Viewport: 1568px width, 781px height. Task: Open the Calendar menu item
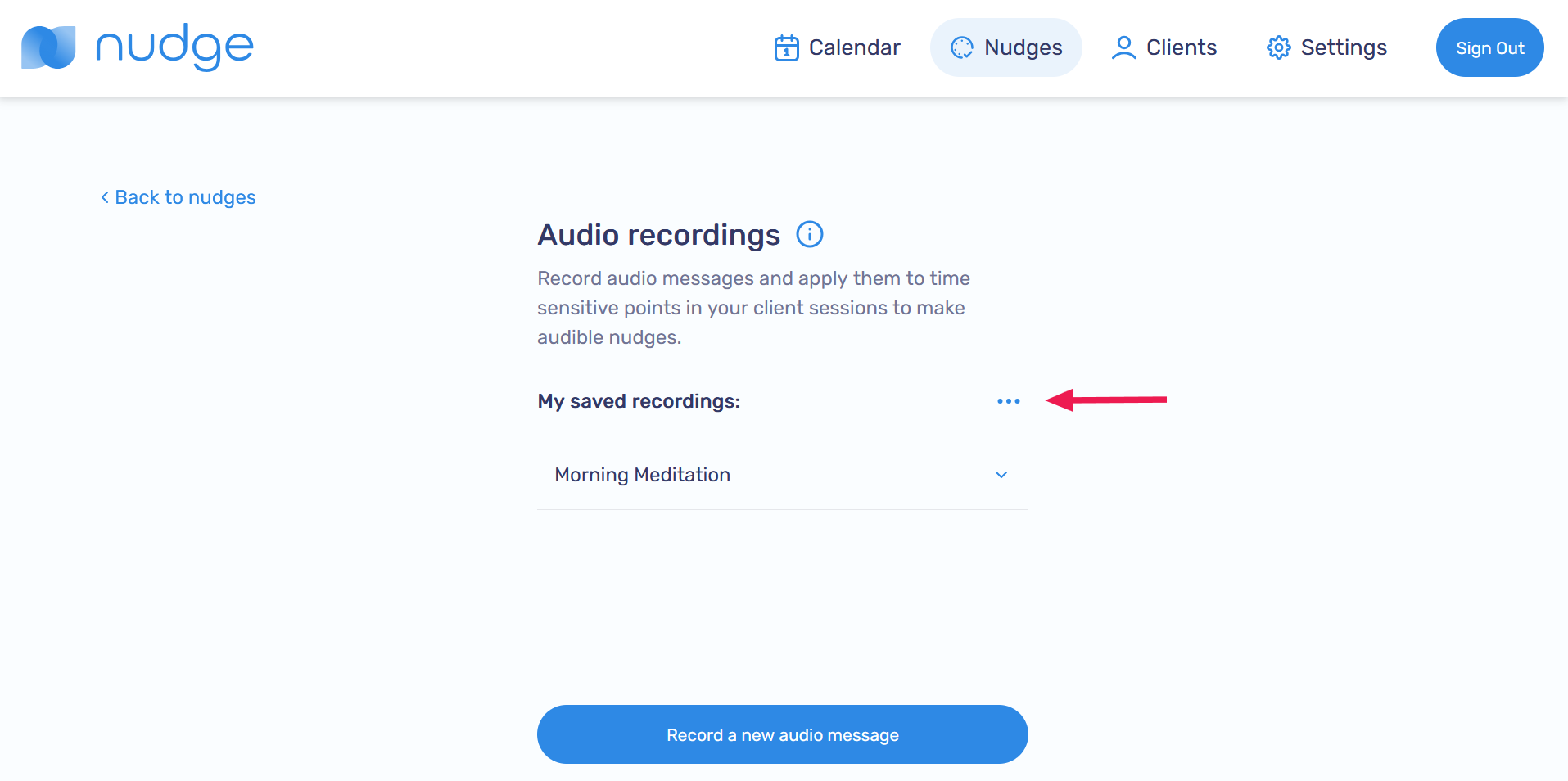[x=854, y=47]
